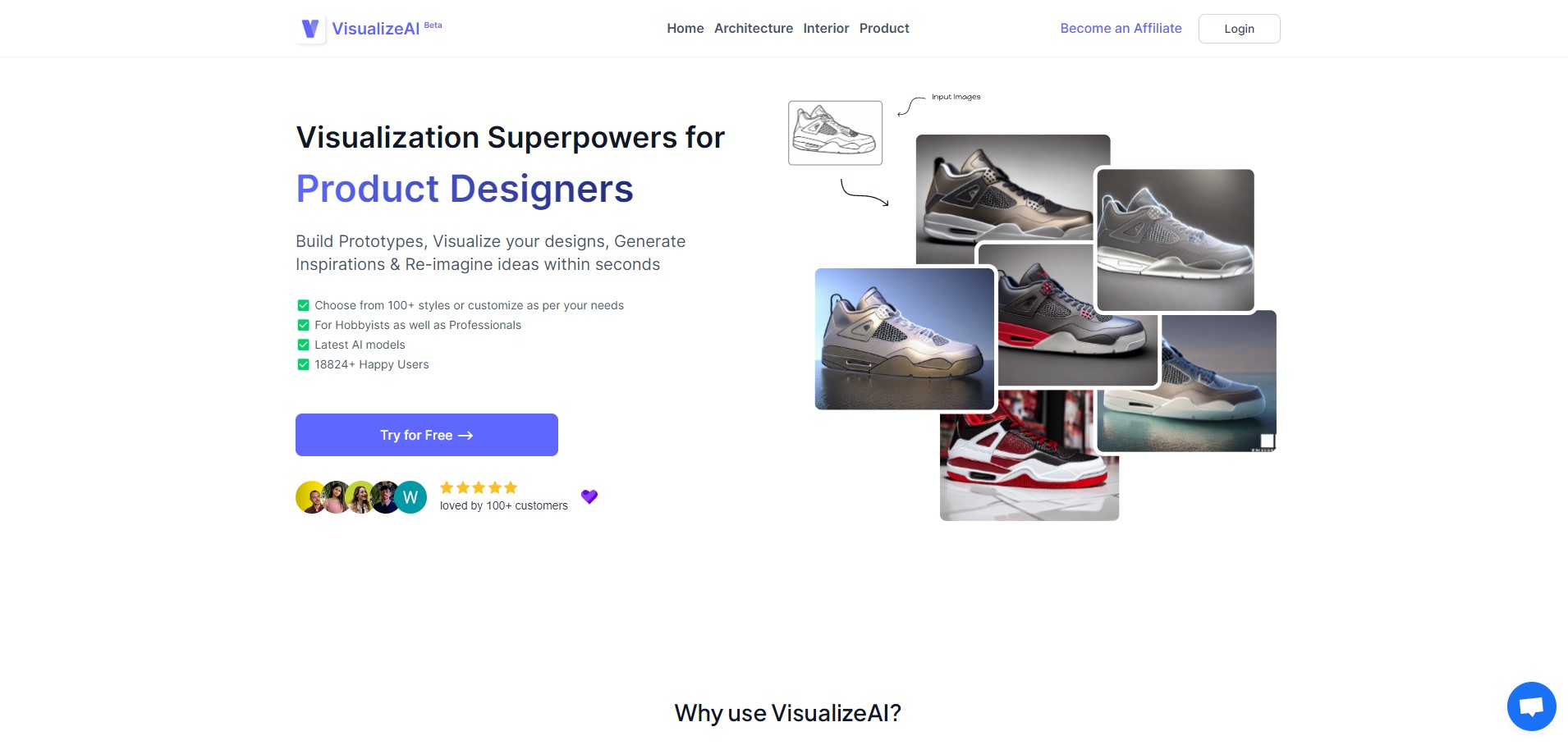Open the Home menu item
The width and height of the screenshot is (1568, 745).
(x=685, y=29)
